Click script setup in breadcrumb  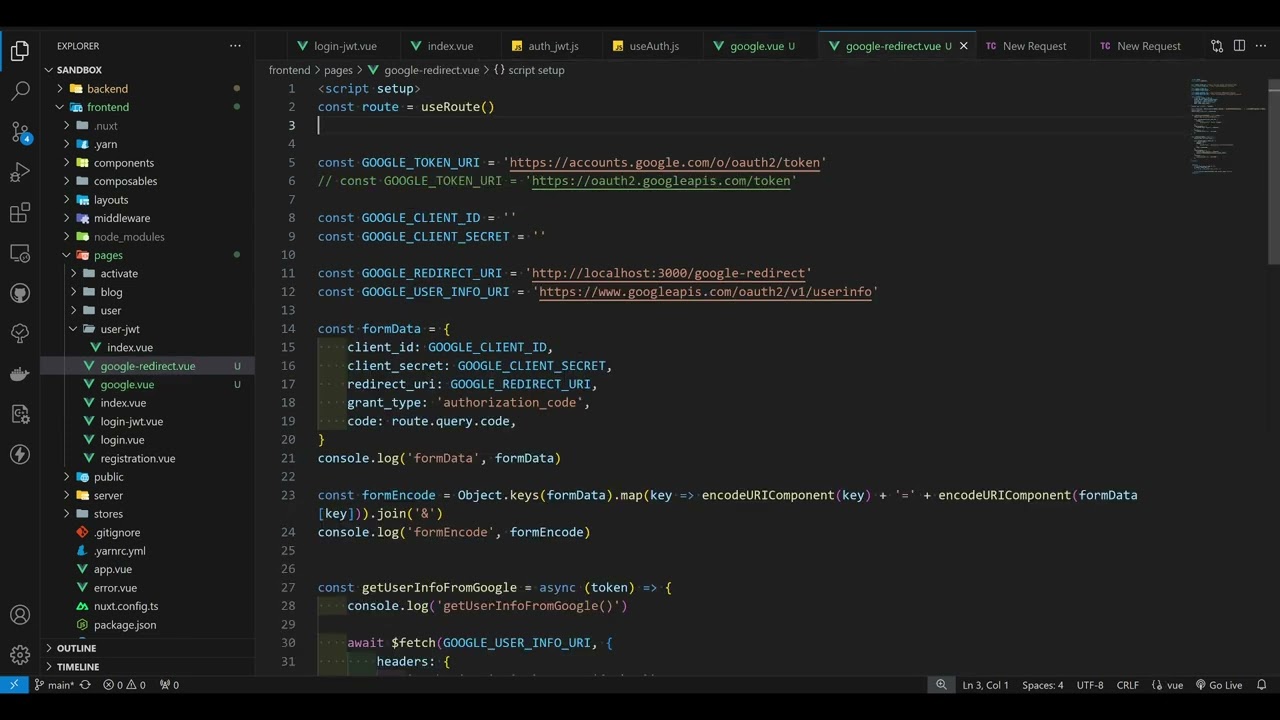(536, 70)
